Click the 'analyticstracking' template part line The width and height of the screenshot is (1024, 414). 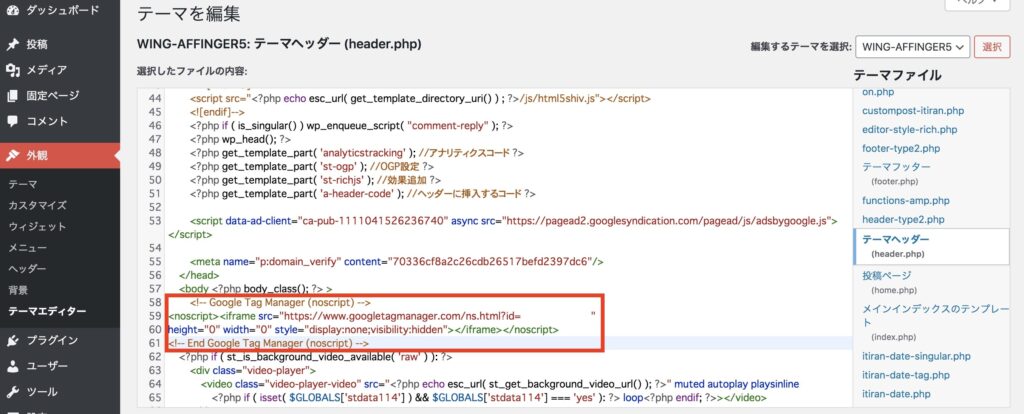[357, 153]
